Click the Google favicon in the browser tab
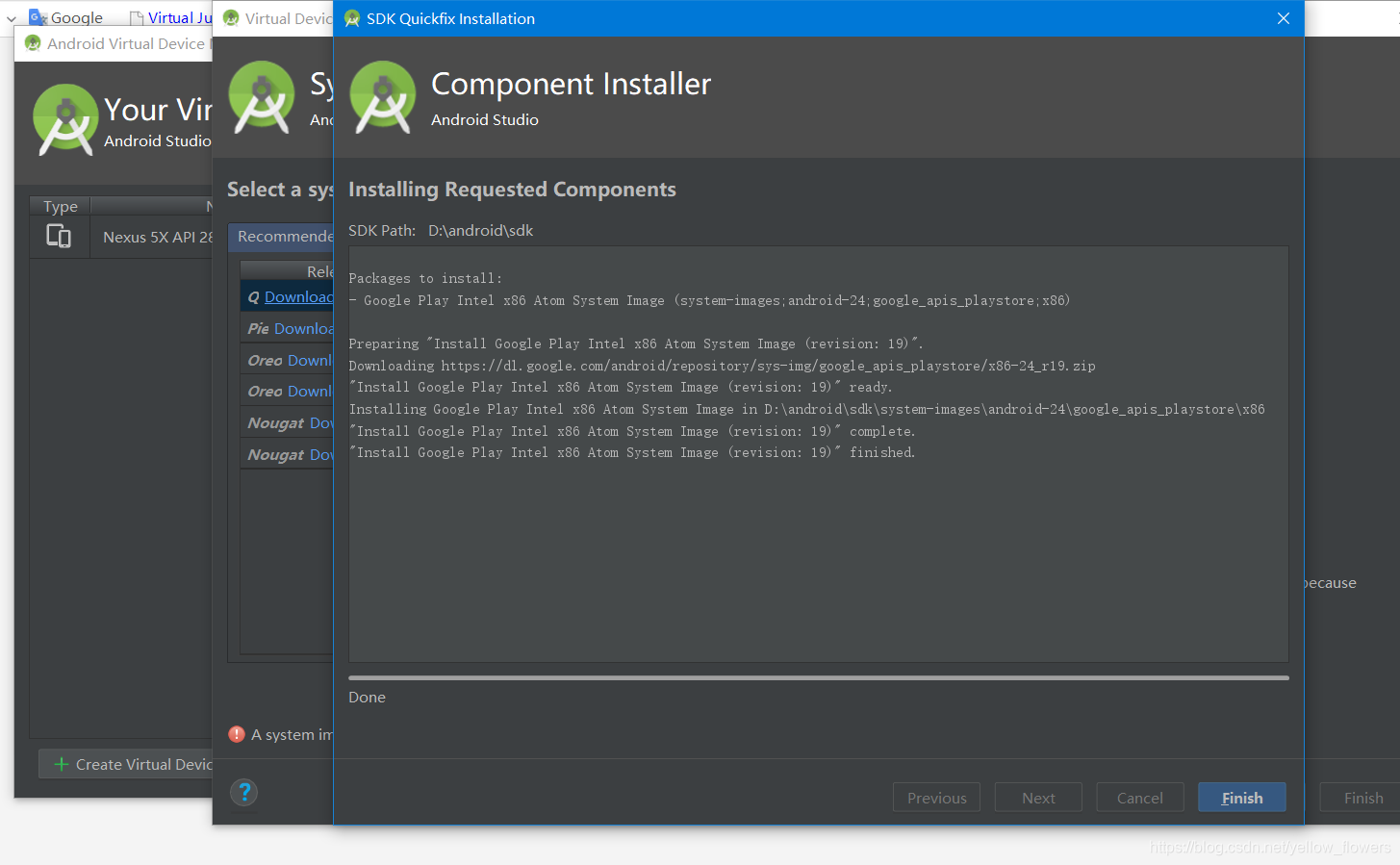1400x865 pixels. click(37, 16)
